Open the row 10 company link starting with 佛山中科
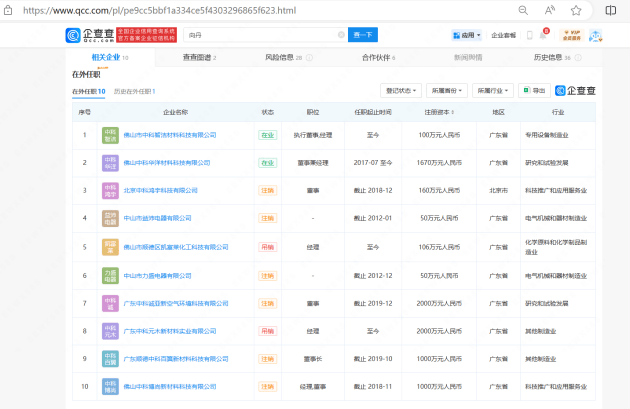The image size is (630, 409). pyautogui.click(x=170, y=387)
